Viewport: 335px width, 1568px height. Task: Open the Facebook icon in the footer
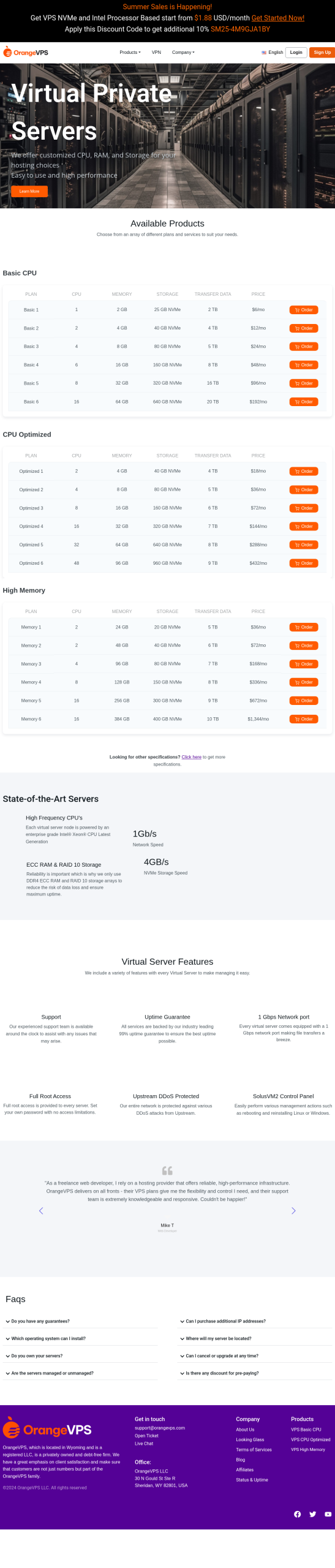297,1514
